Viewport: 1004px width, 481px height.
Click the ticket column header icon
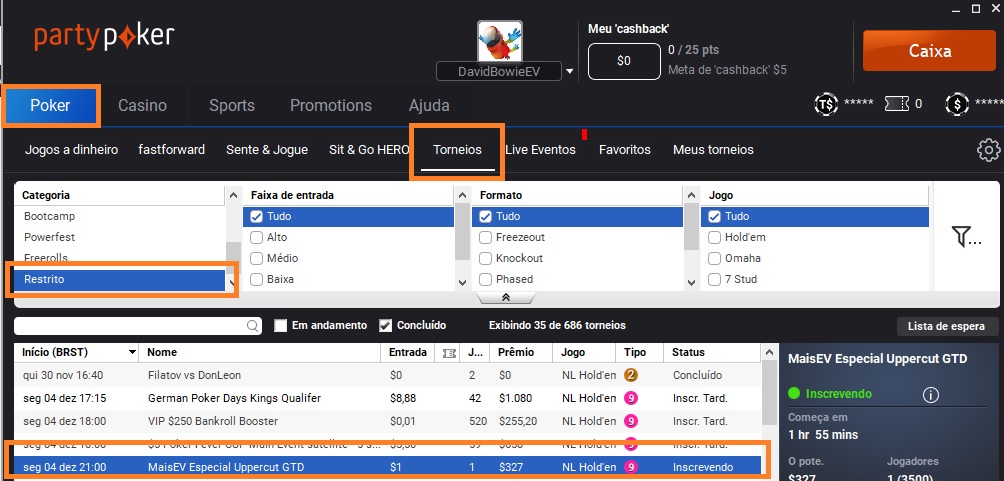pos(449,352)
